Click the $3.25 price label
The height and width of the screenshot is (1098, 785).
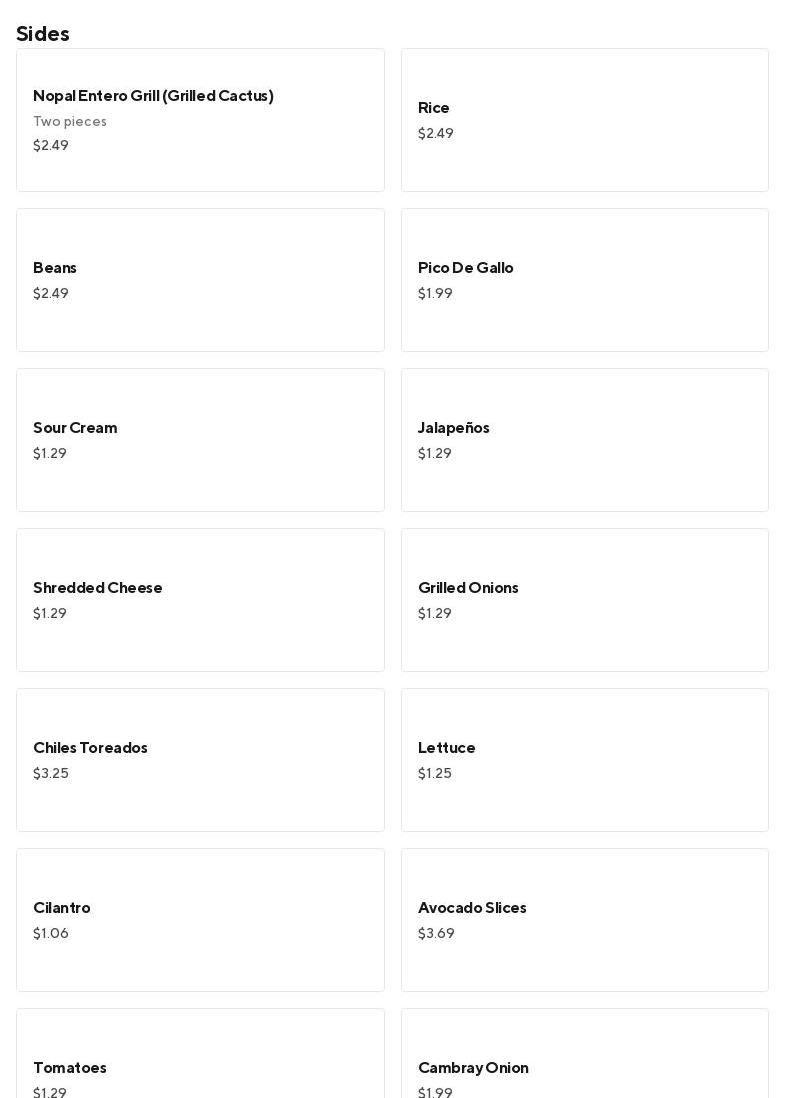pyautogui.click(x=51, y=774)
